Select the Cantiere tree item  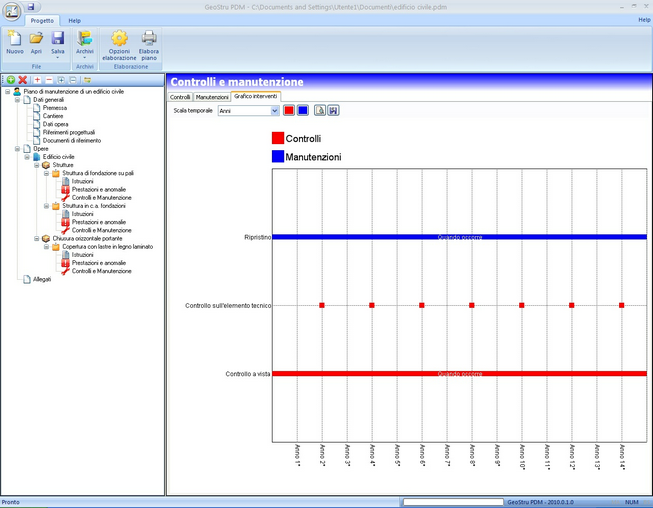click(53, 116)
